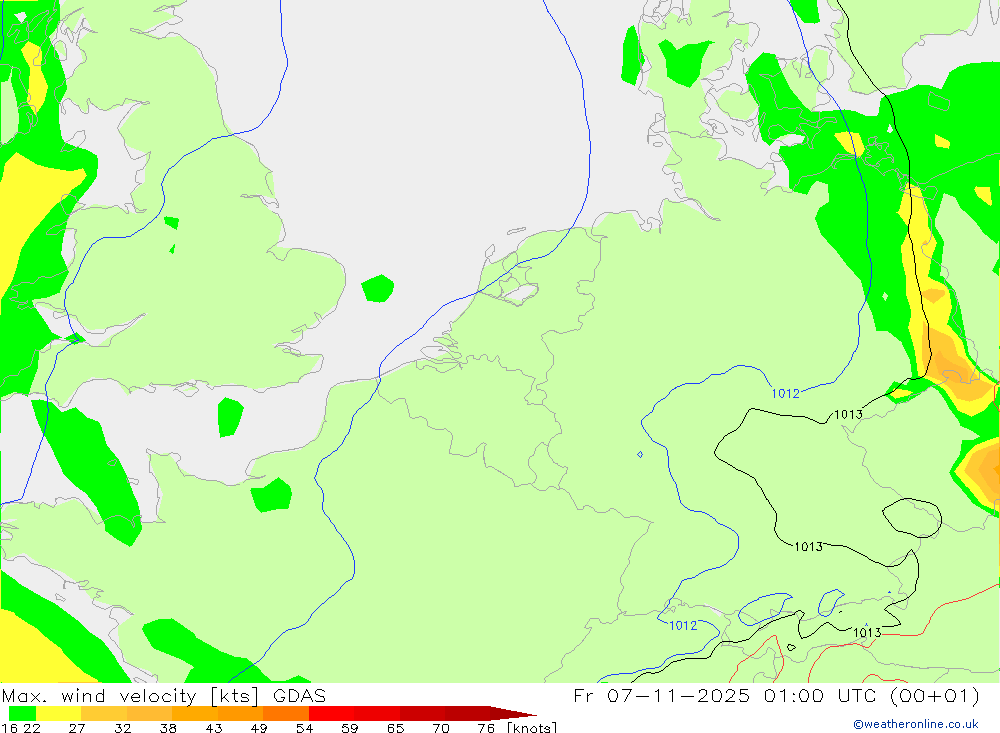Click the legend value '43'
Screen dimensions: 1000x733
point(214,728)
